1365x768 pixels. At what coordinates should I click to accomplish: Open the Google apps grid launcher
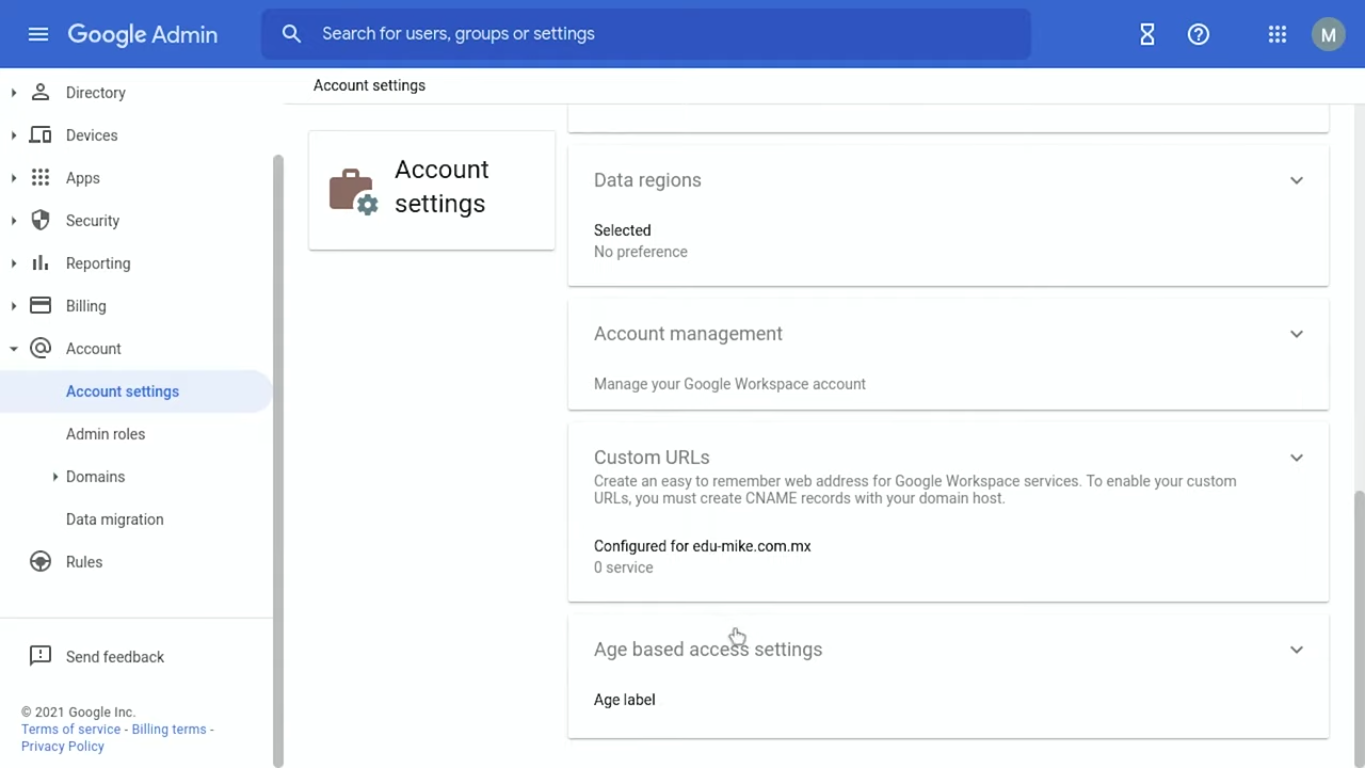1277,34
